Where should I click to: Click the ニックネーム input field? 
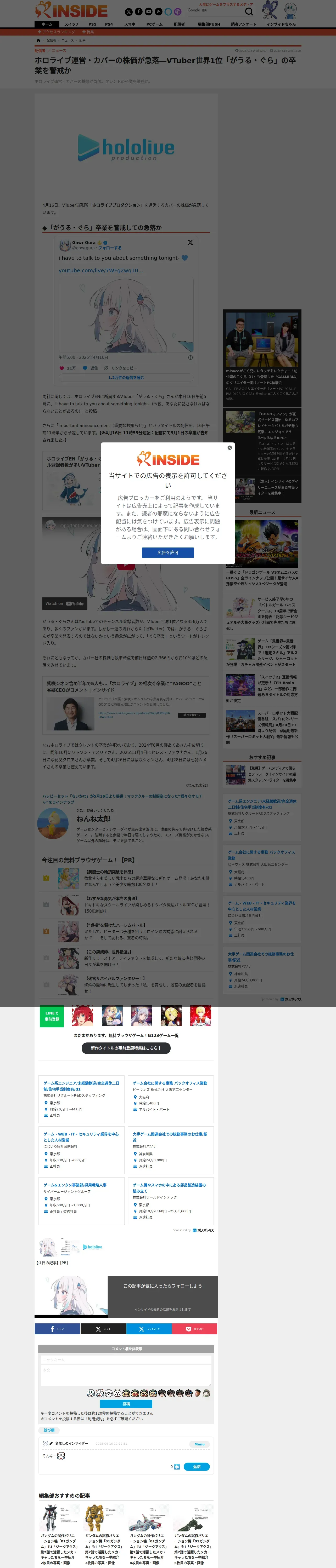[126, 1359]
